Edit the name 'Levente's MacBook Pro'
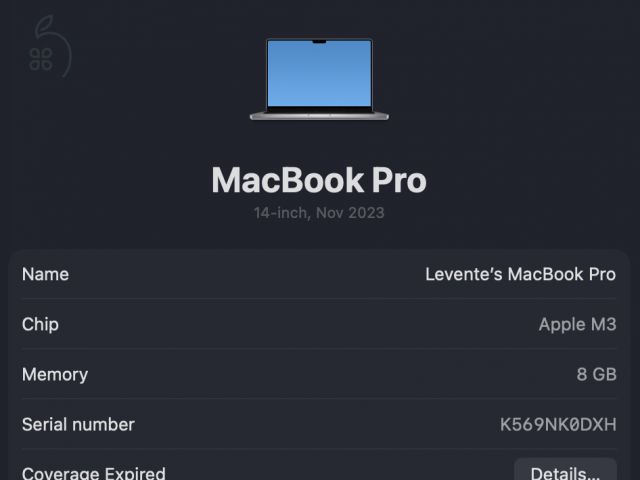This screenshot has width=640, height=480. [x=520, y=274]
